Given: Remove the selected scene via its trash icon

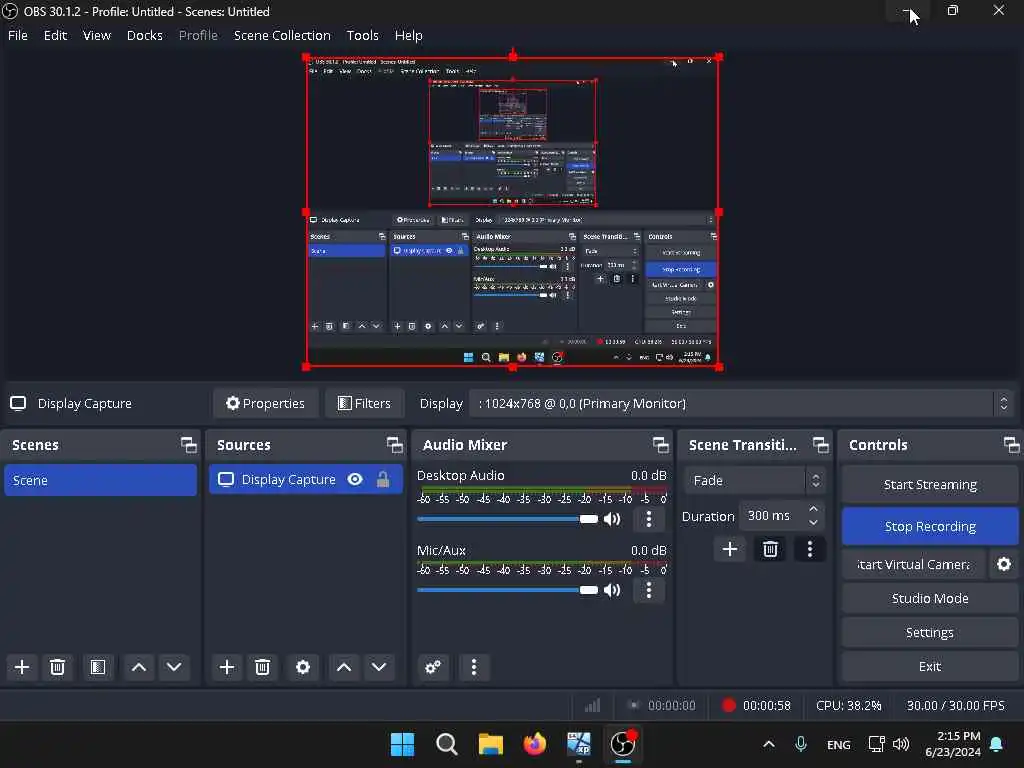Looking at the screenshot, I should [57, 667].
